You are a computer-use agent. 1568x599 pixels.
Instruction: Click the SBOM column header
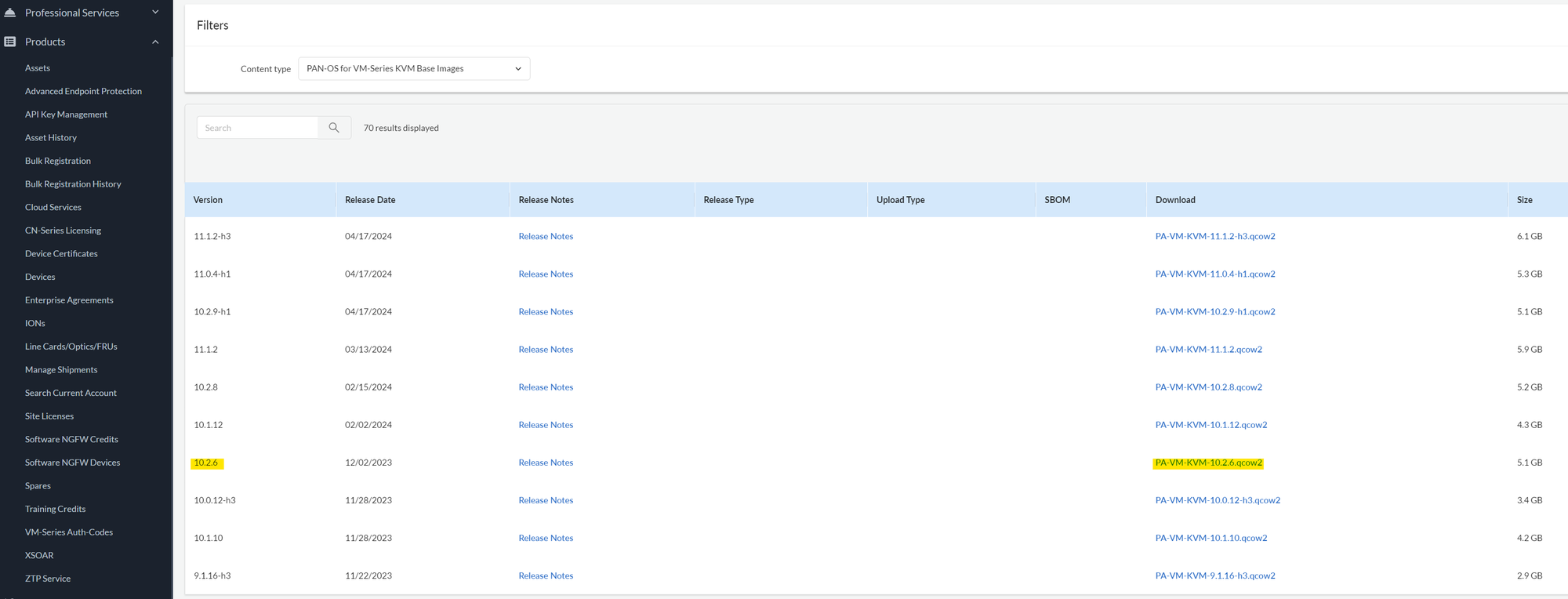coord(1058,200)
